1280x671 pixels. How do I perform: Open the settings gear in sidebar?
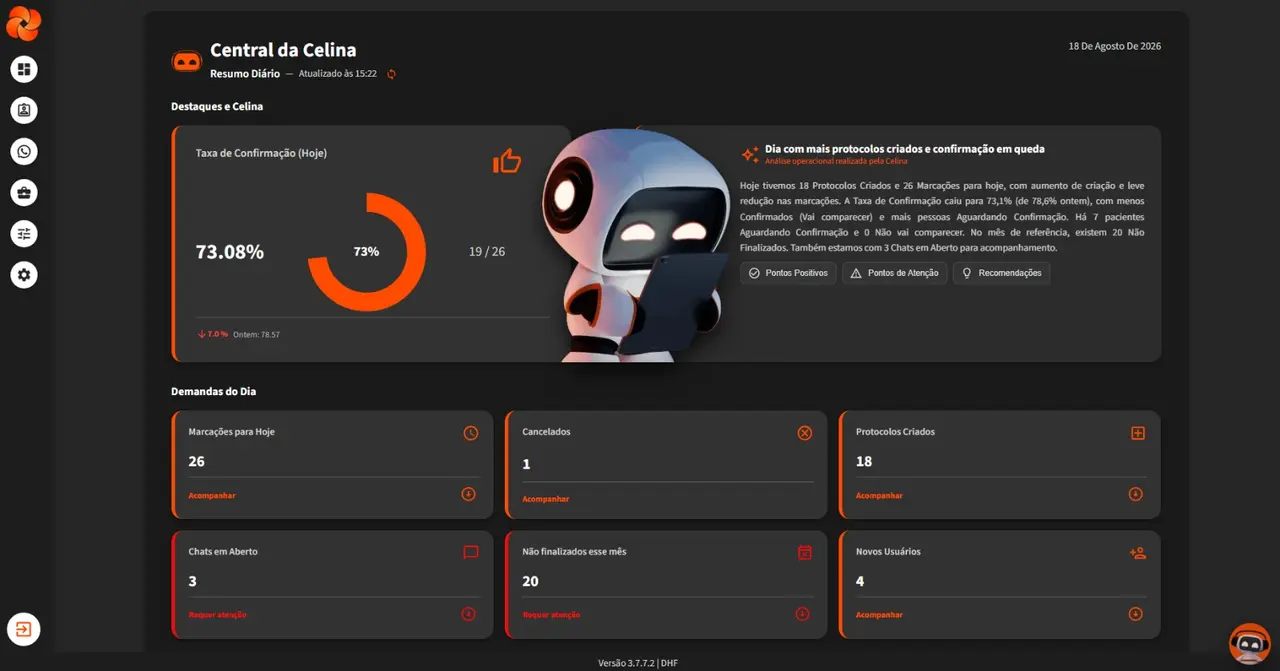[24, 274]
